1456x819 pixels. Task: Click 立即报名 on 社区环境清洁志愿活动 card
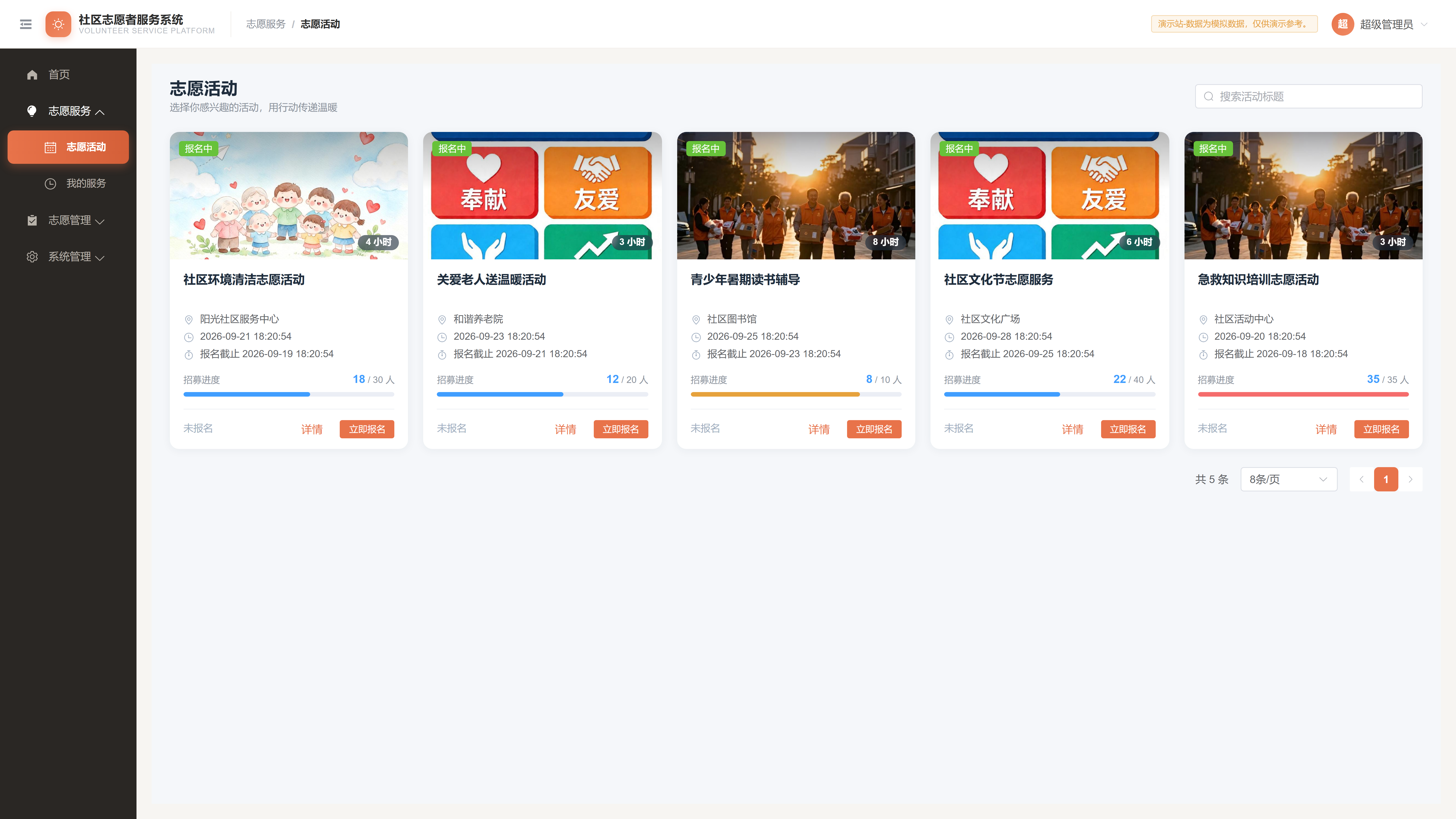point(367,429)
